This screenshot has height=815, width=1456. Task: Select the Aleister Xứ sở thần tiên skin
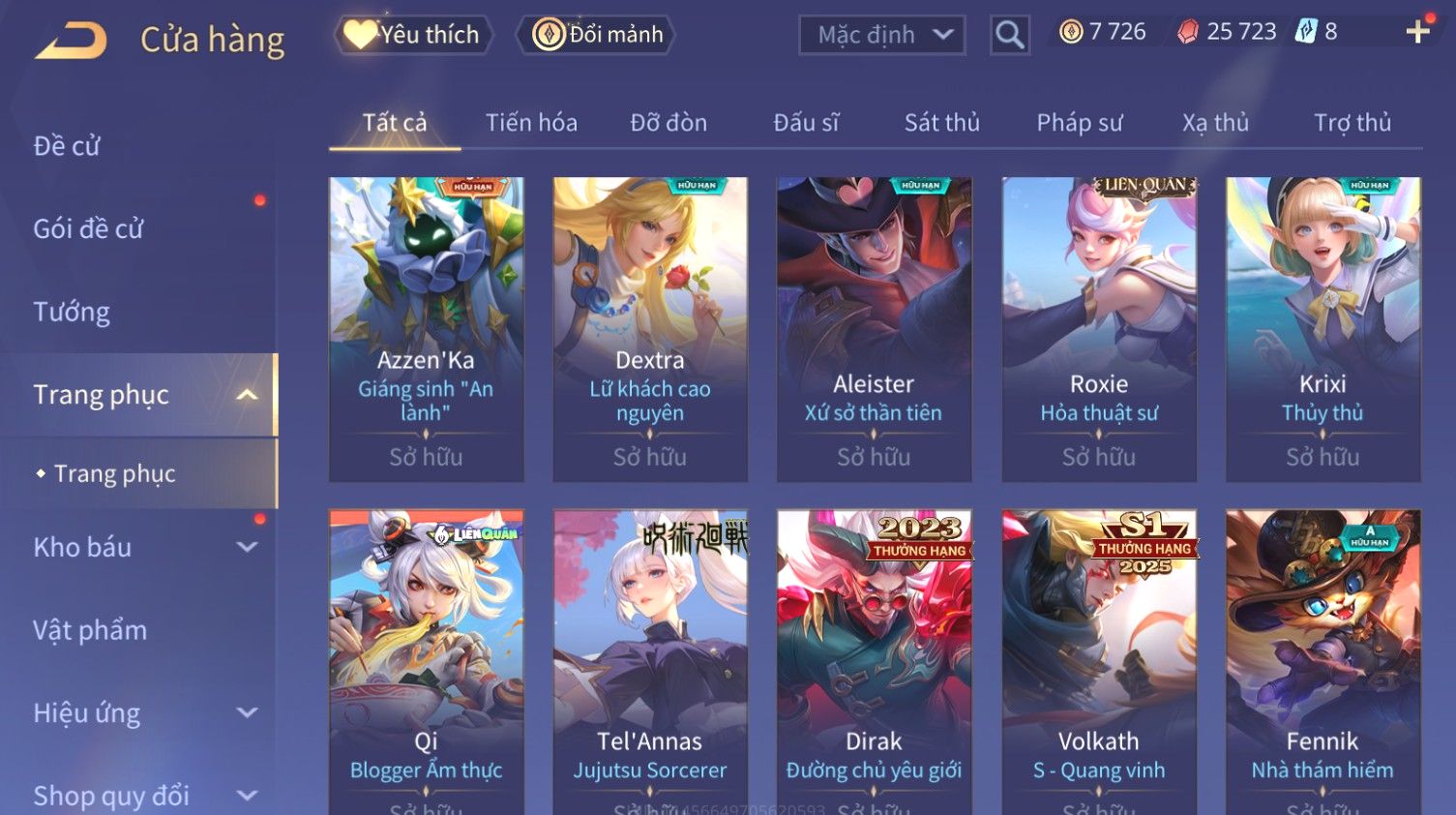click(874, 329)
